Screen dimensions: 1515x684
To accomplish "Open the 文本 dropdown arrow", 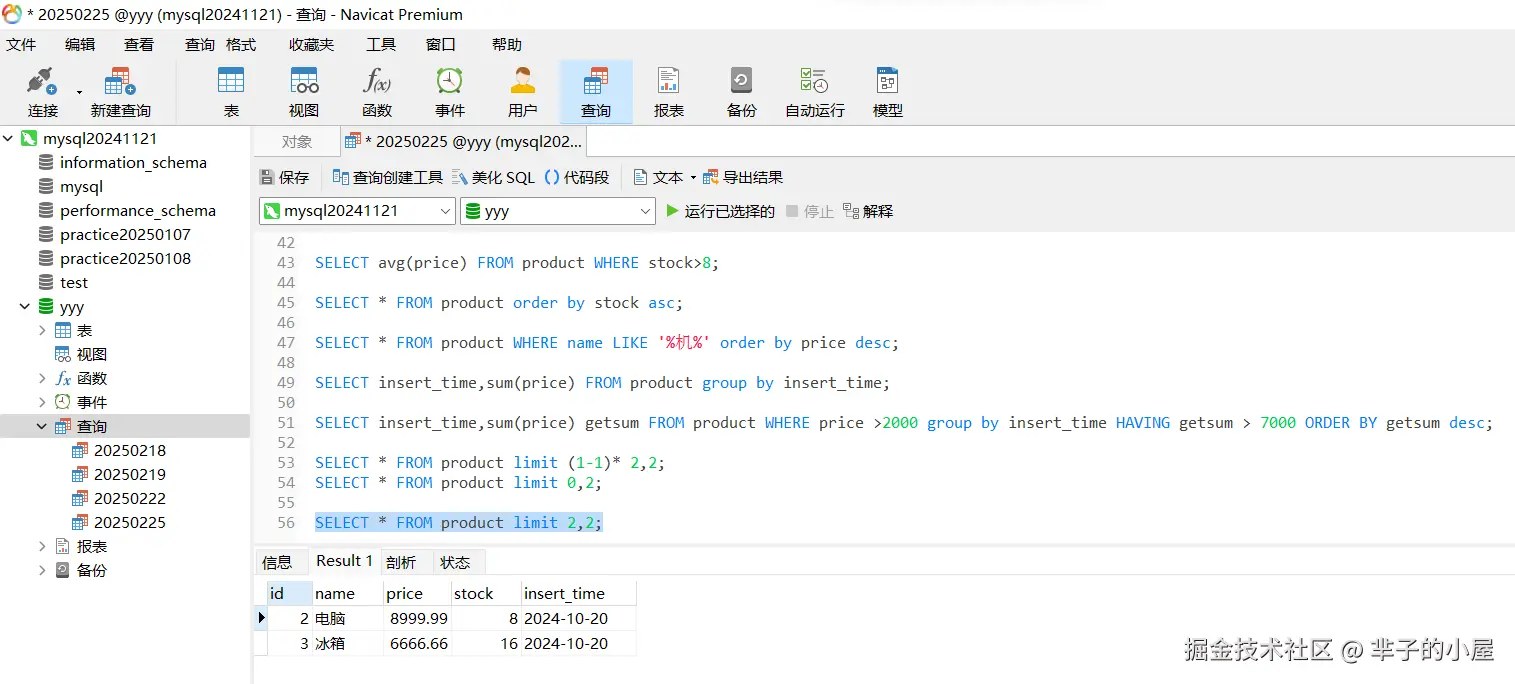I will (693, 178).
